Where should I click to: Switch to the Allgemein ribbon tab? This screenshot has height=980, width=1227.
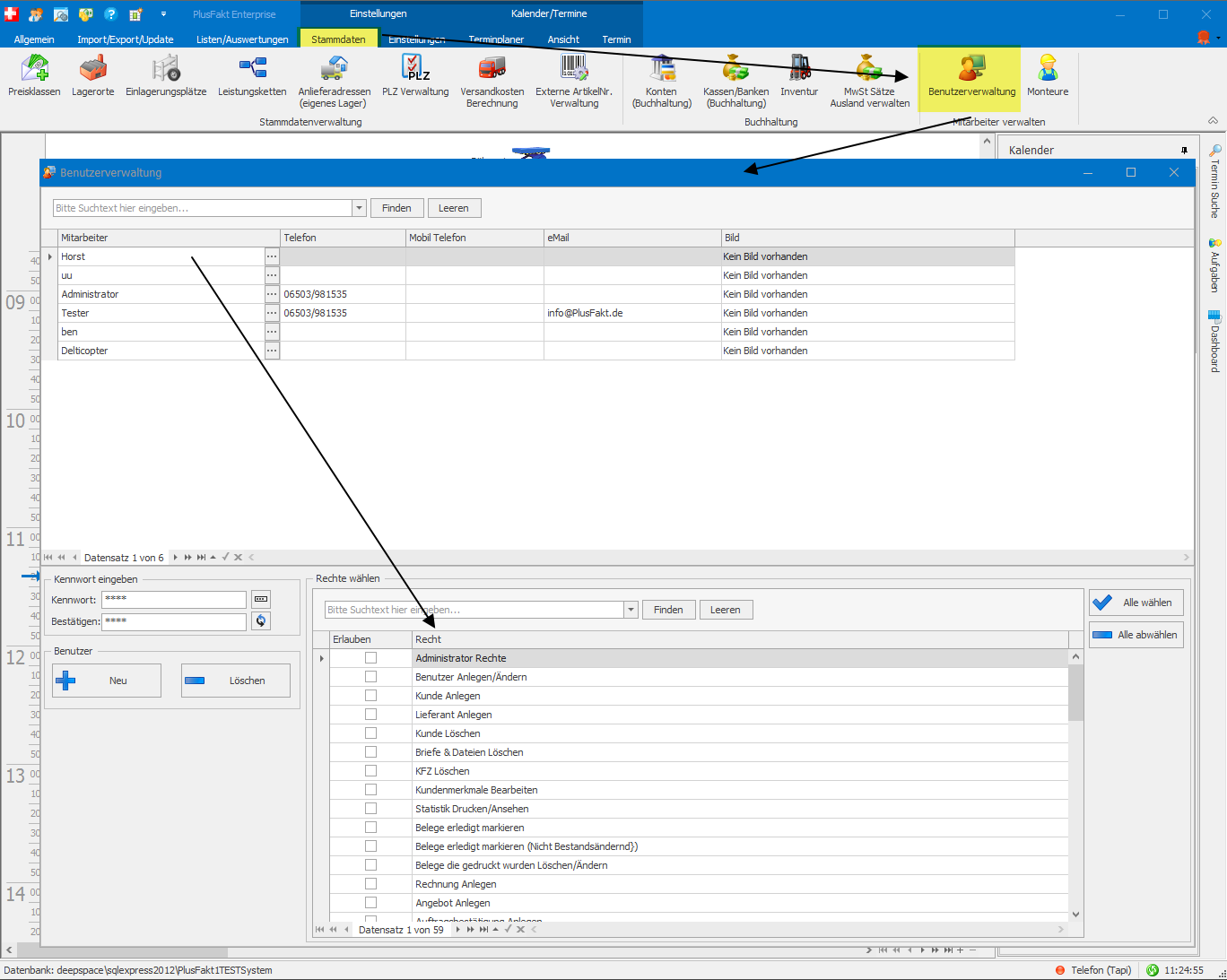click(34, 39)
